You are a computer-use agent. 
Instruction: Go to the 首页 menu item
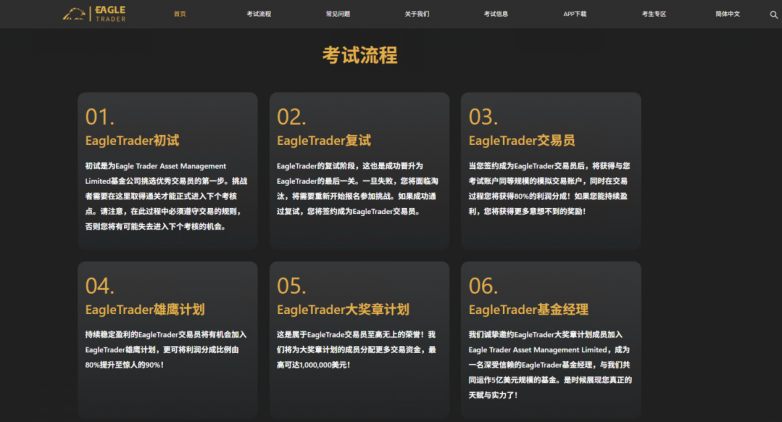tap(180, 14)
